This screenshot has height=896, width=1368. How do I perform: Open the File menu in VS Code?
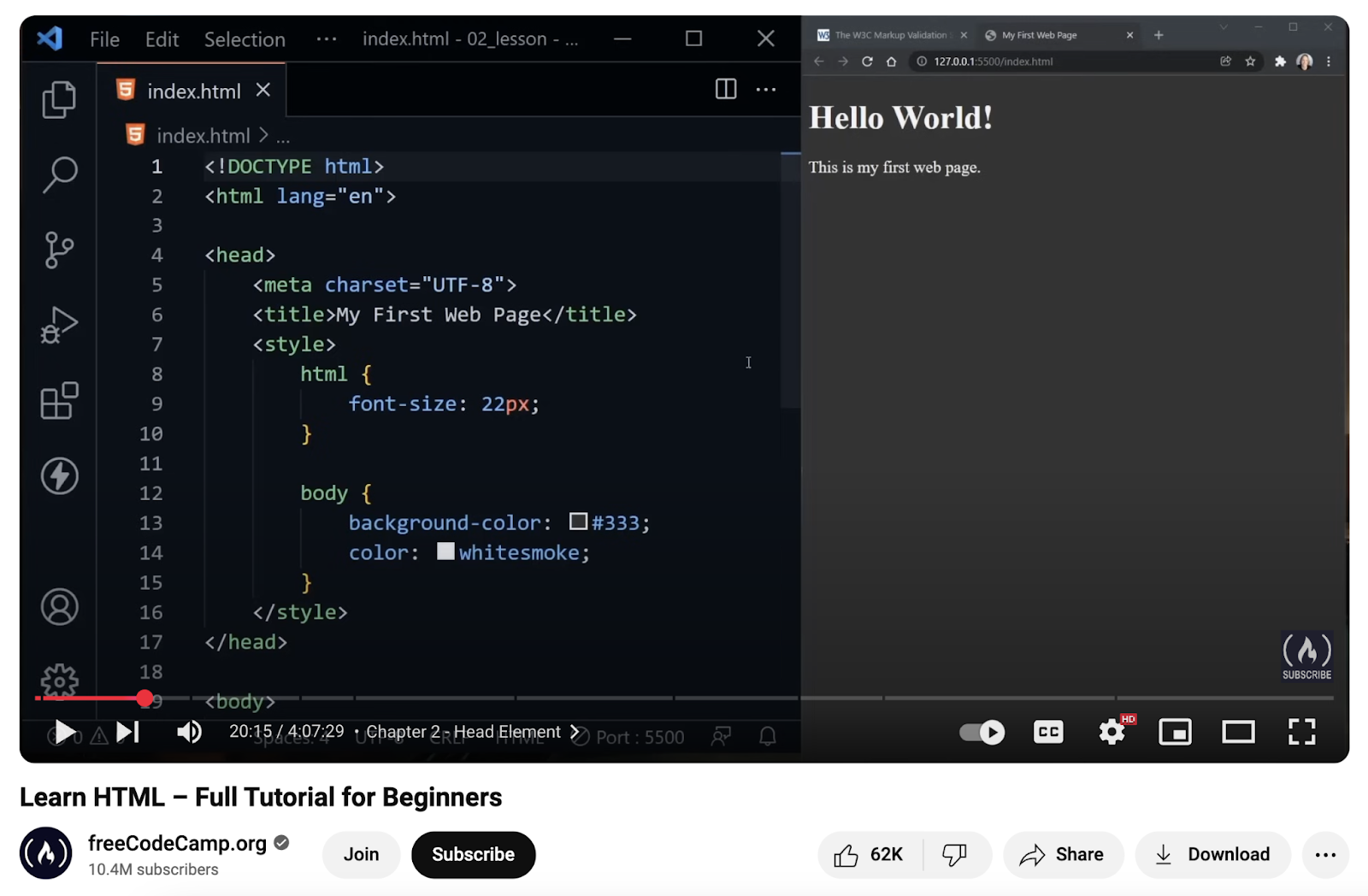[x=103, y=38]
